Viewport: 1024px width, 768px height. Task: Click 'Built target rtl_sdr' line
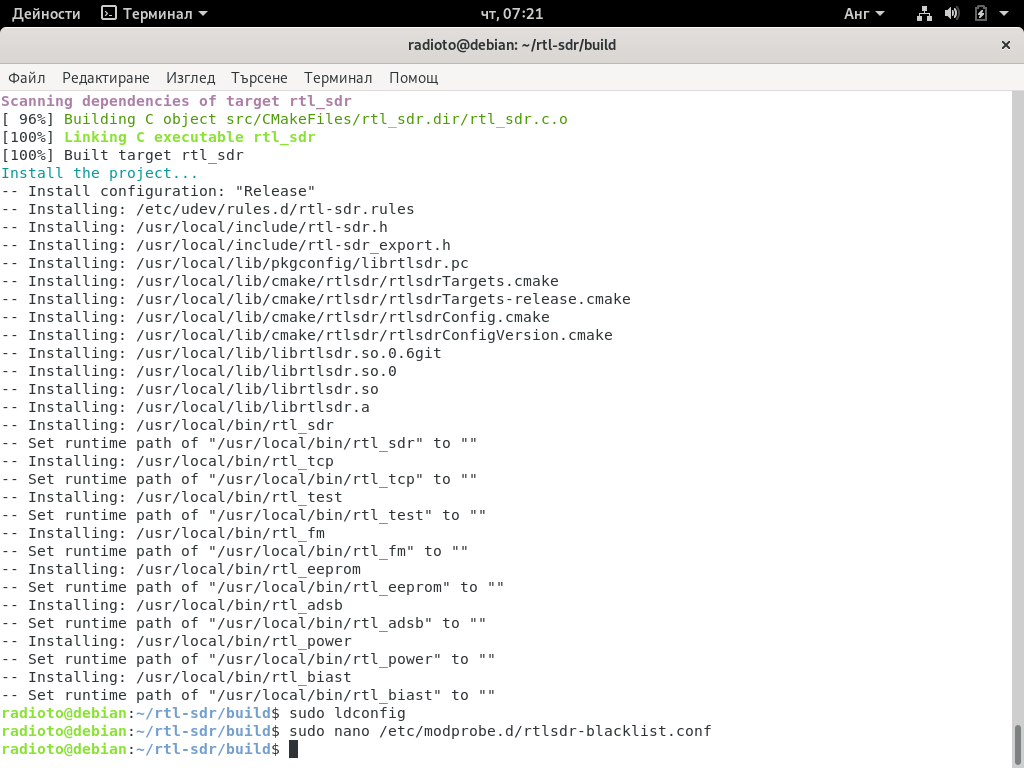click(x=122, y=155)
